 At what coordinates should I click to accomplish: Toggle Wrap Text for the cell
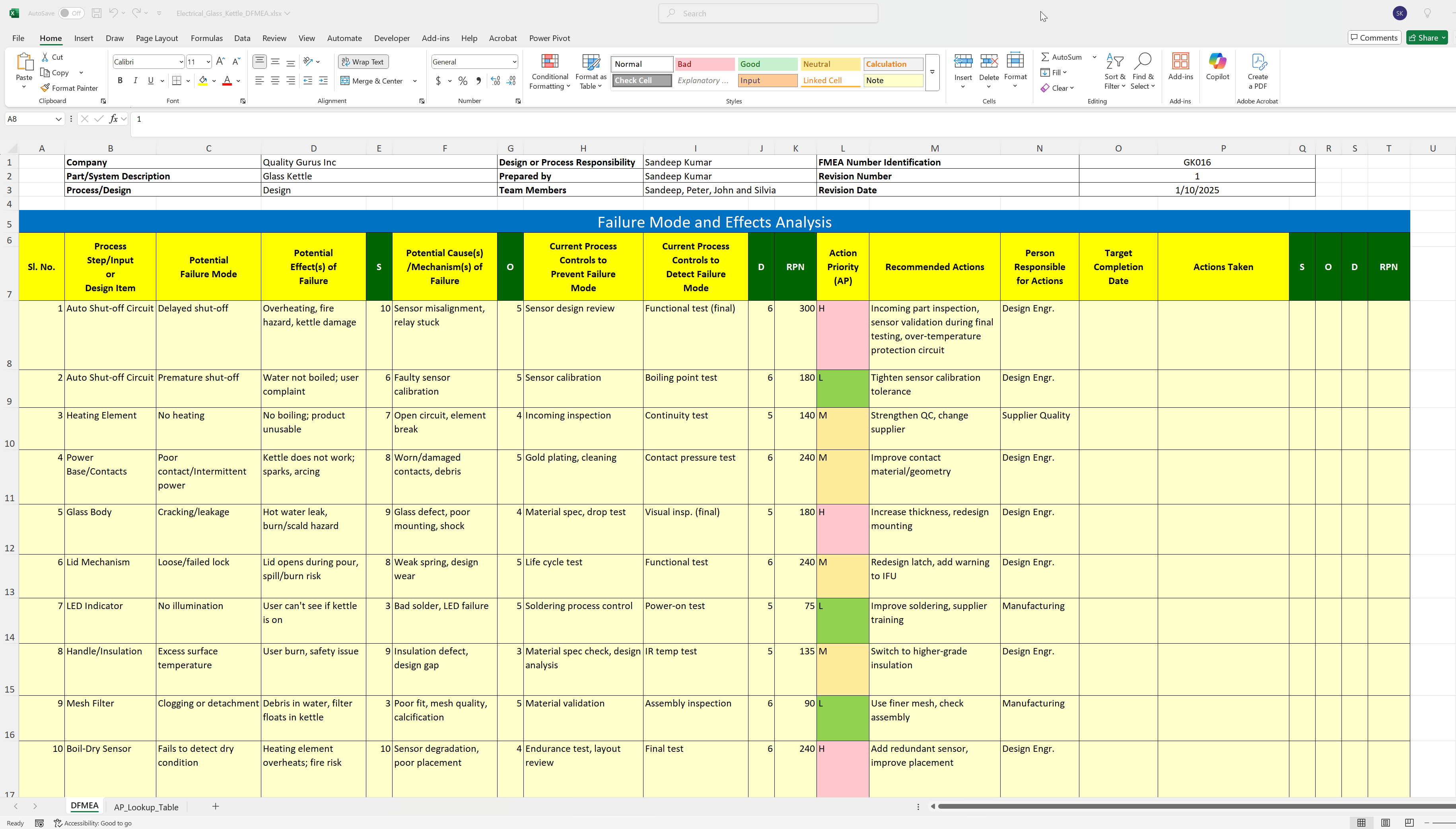tap(363, 62)
